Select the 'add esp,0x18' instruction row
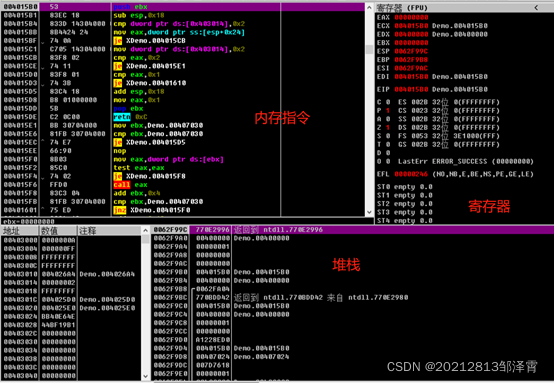This screenshot has height=383, width=554. pos(183,92)
